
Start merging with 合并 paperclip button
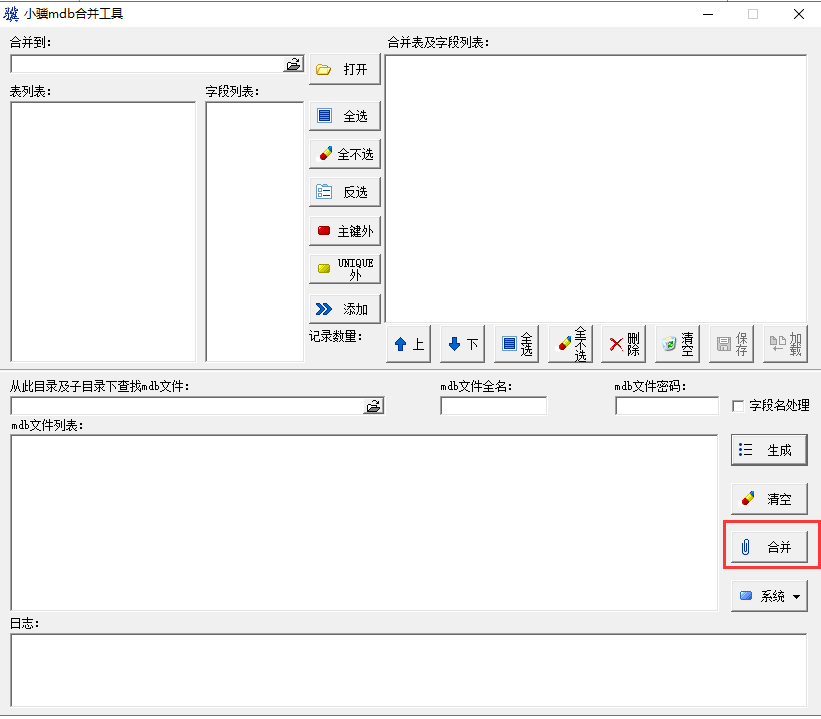pos(769,547)
